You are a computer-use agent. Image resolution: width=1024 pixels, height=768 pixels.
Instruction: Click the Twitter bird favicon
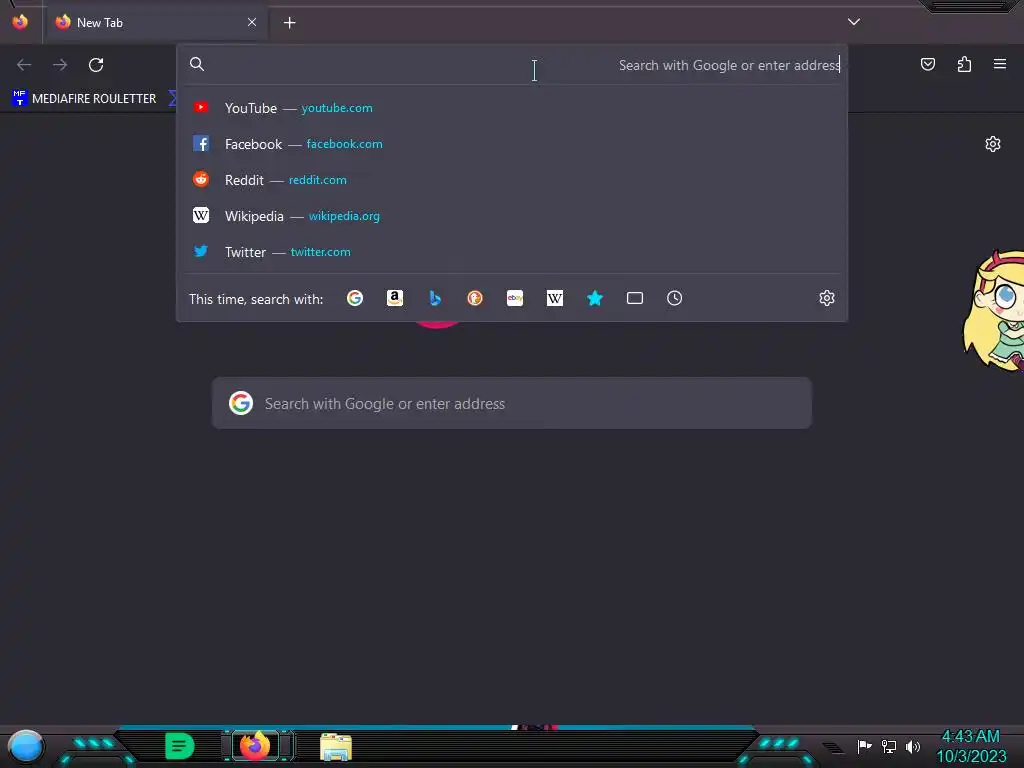pos(201,251)
